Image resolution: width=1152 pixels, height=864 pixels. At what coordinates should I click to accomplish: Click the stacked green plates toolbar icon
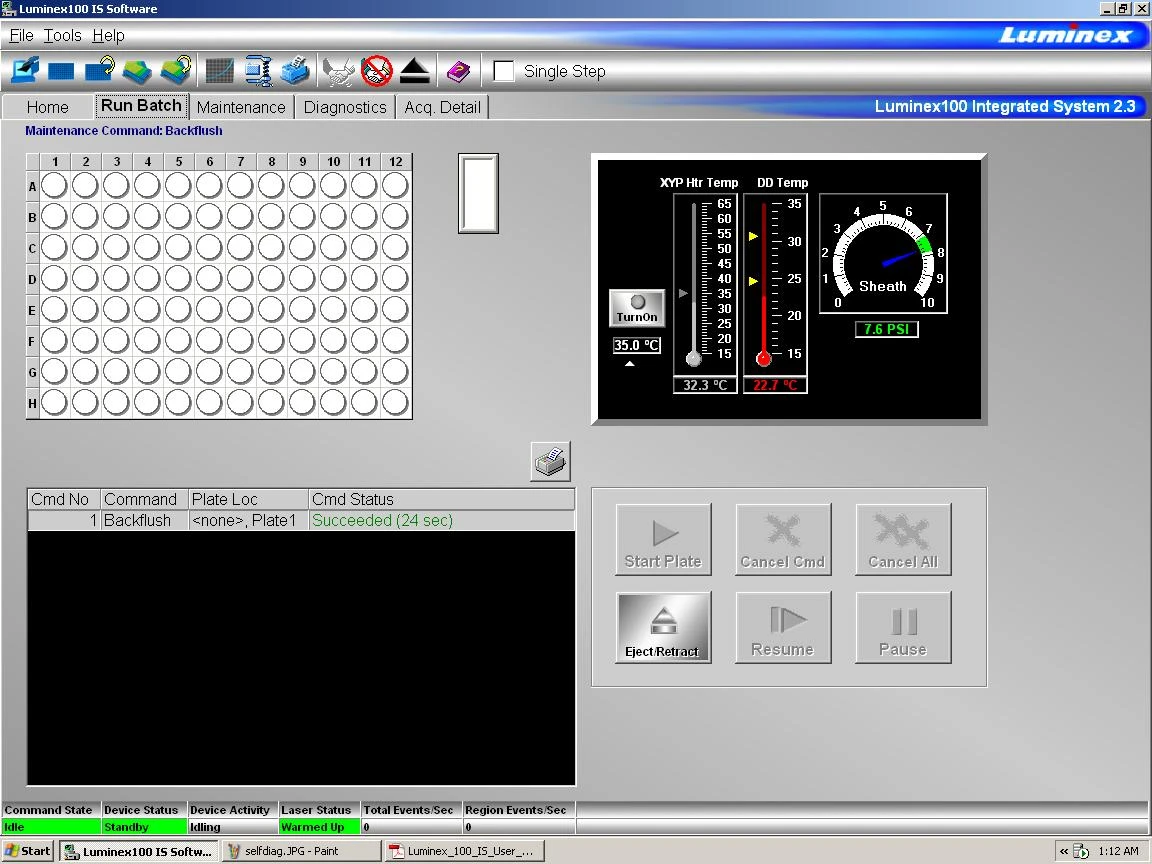137,71
